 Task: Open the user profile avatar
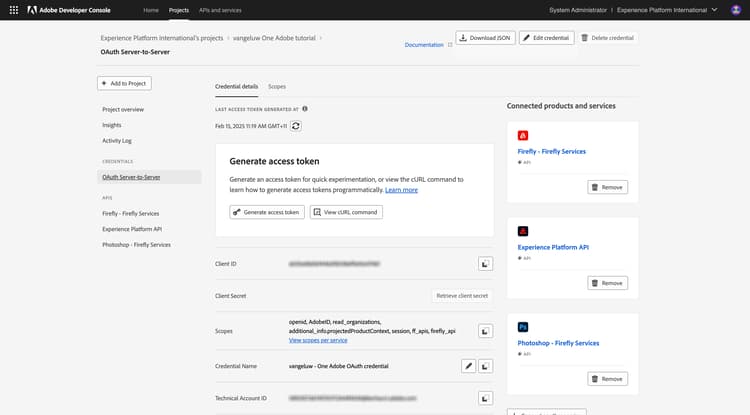(x=736, y=10)
